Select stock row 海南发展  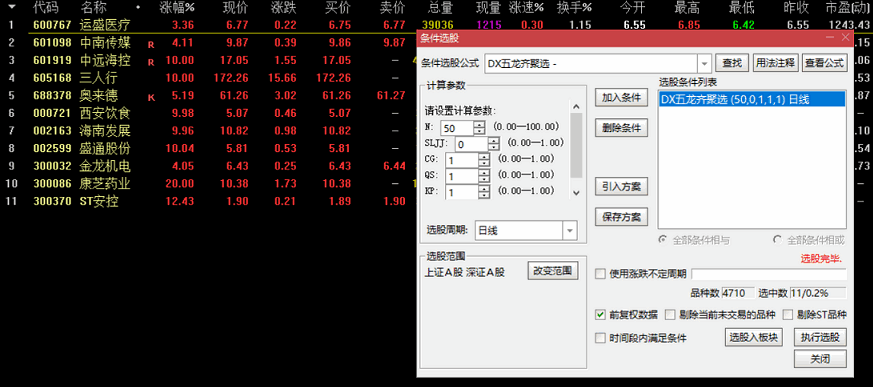point(105,131)
